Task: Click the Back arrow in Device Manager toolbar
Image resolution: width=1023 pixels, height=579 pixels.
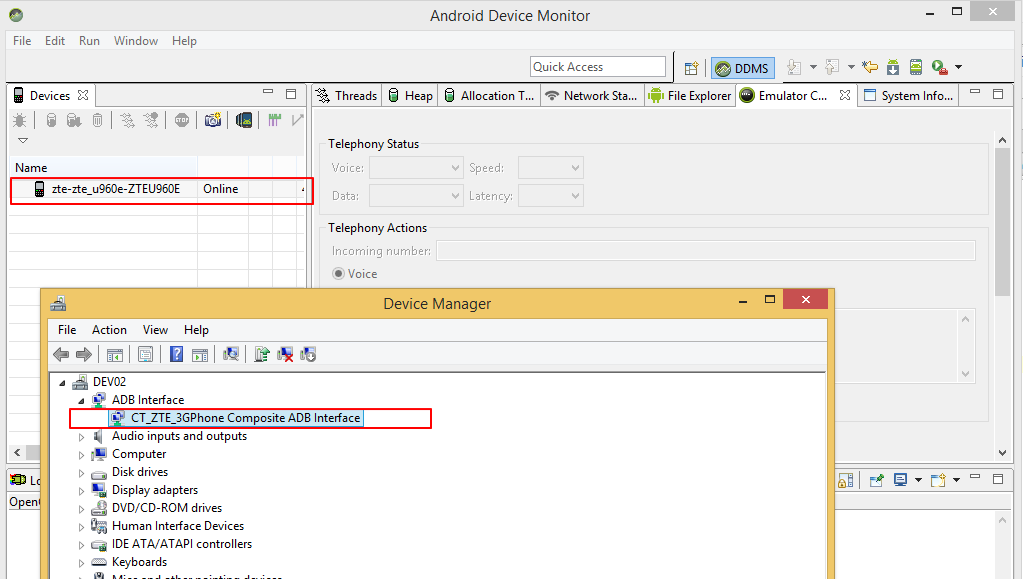Action: 61,354
